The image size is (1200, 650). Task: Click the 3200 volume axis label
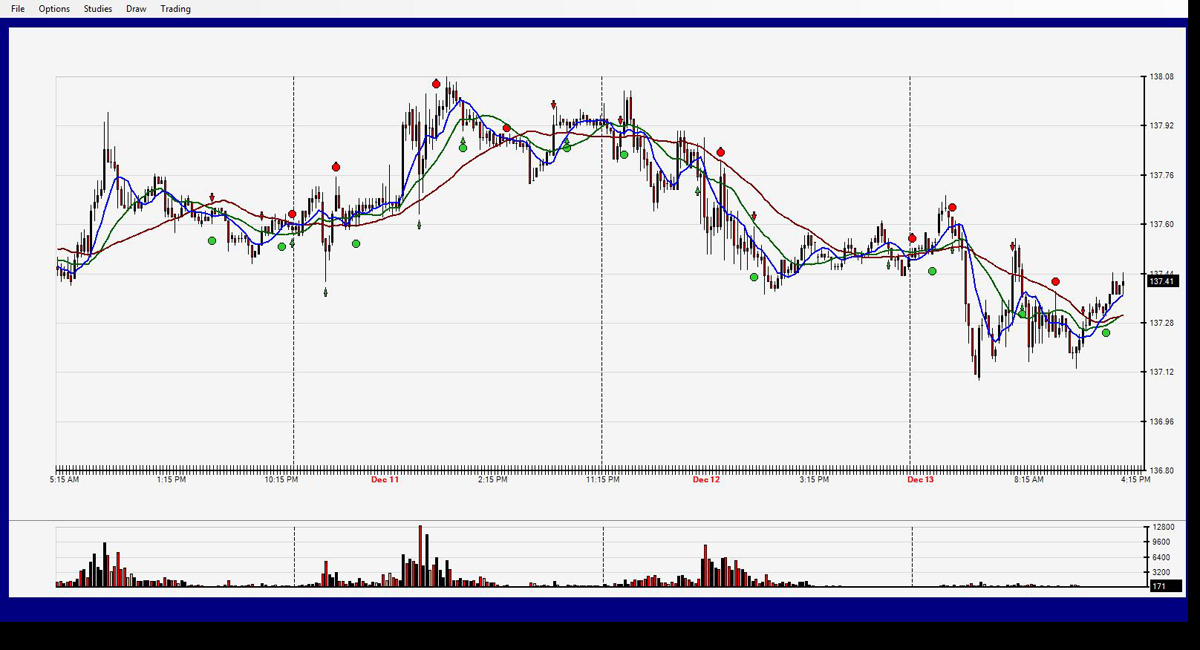point(1159,574)
